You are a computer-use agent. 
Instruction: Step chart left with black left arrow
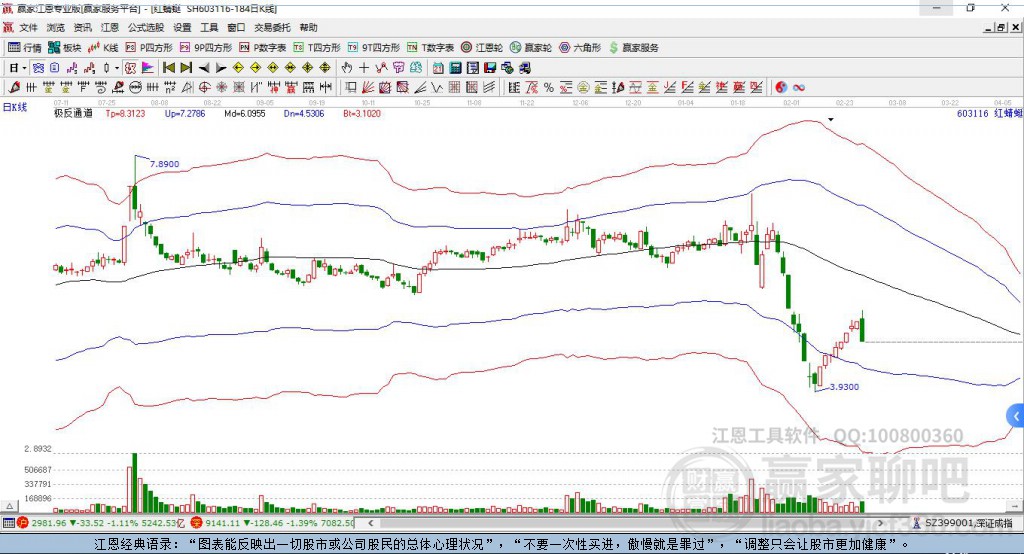(204, 68)
